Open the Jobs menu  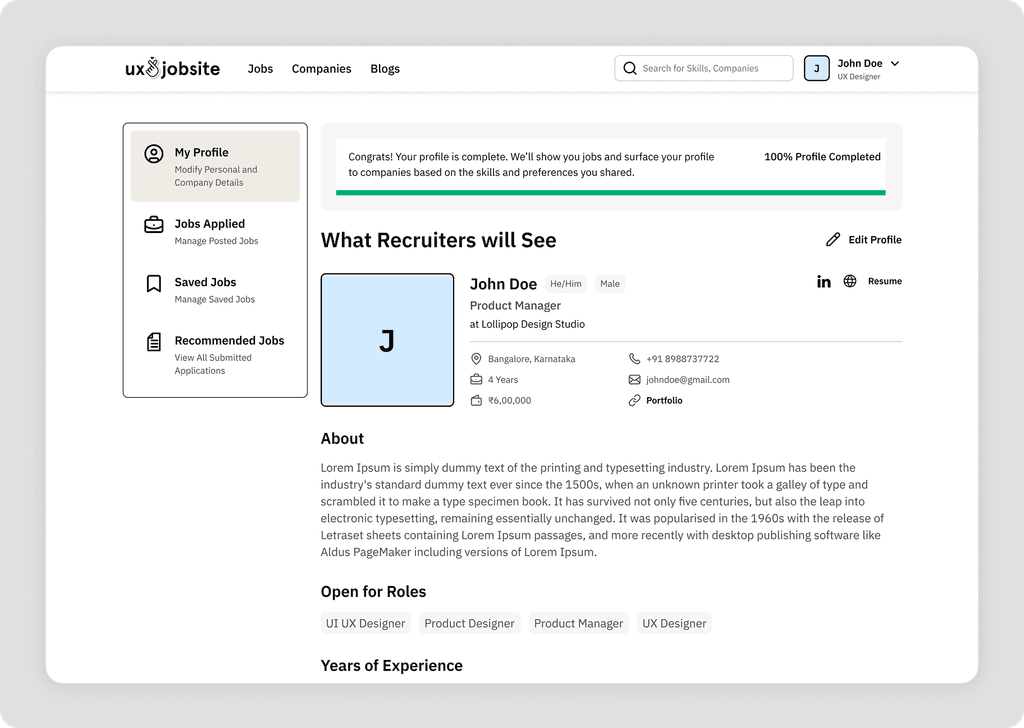point(260,69)
